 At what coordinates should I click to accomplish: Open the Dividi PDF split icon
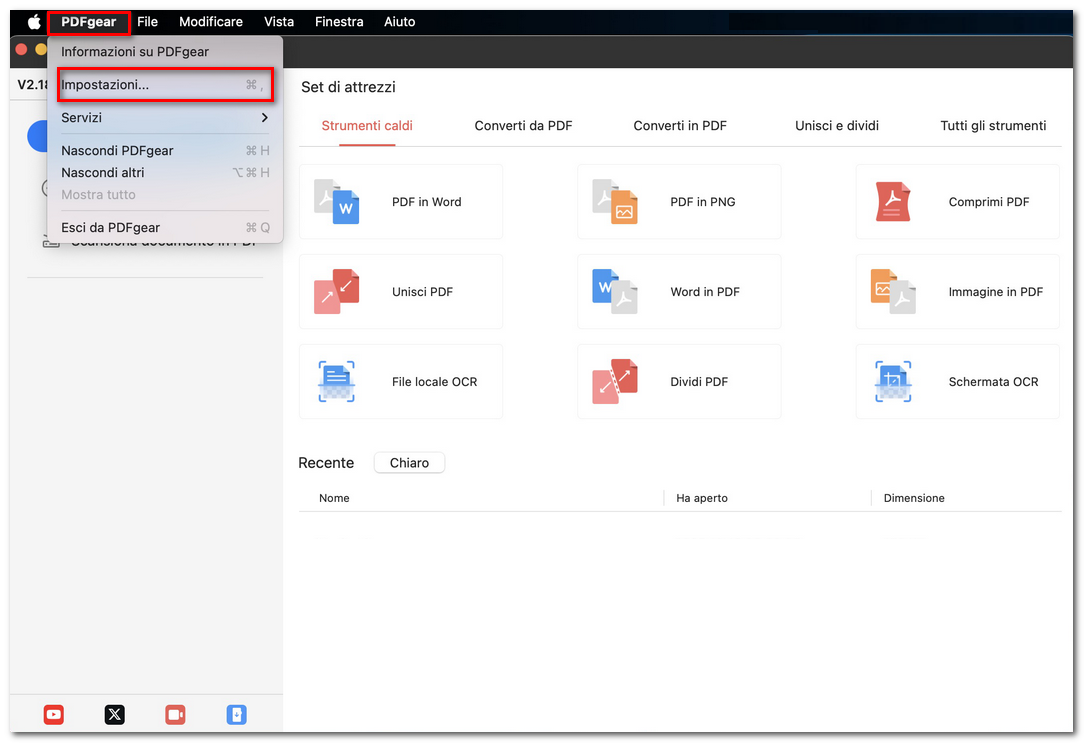point(614,382)
